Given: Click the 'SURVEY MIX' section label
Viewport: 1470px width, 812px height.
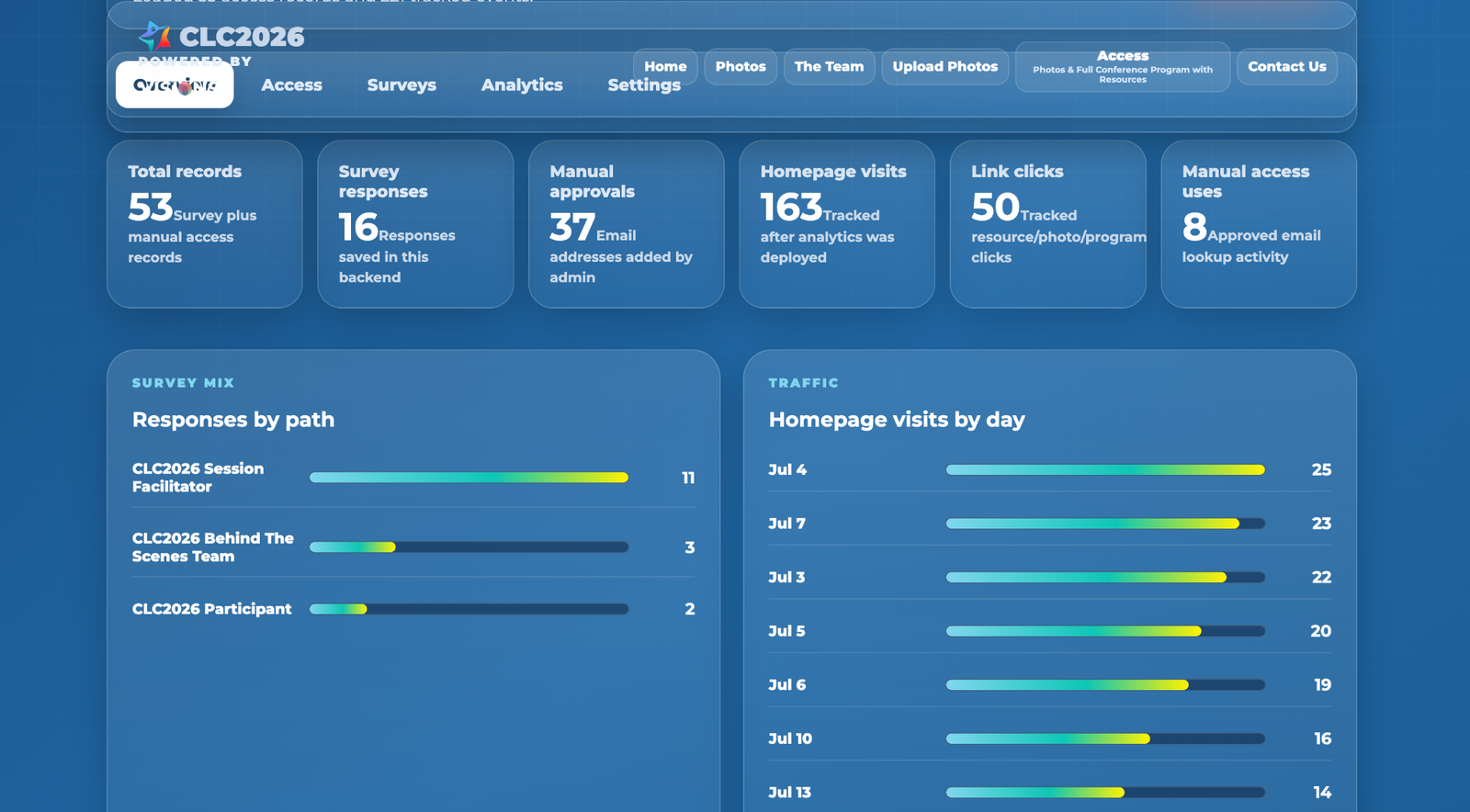Looking at the screenshot, I should [183, 383].
